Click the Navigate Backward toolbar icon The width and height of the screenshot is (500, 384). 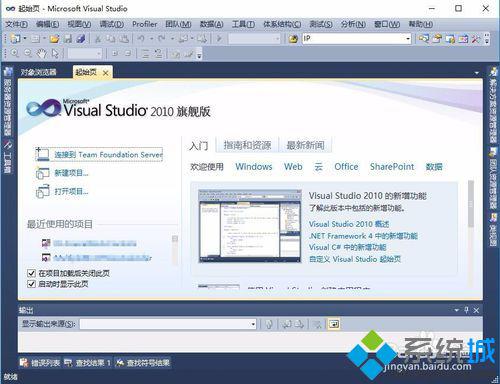tap(183, 39)
